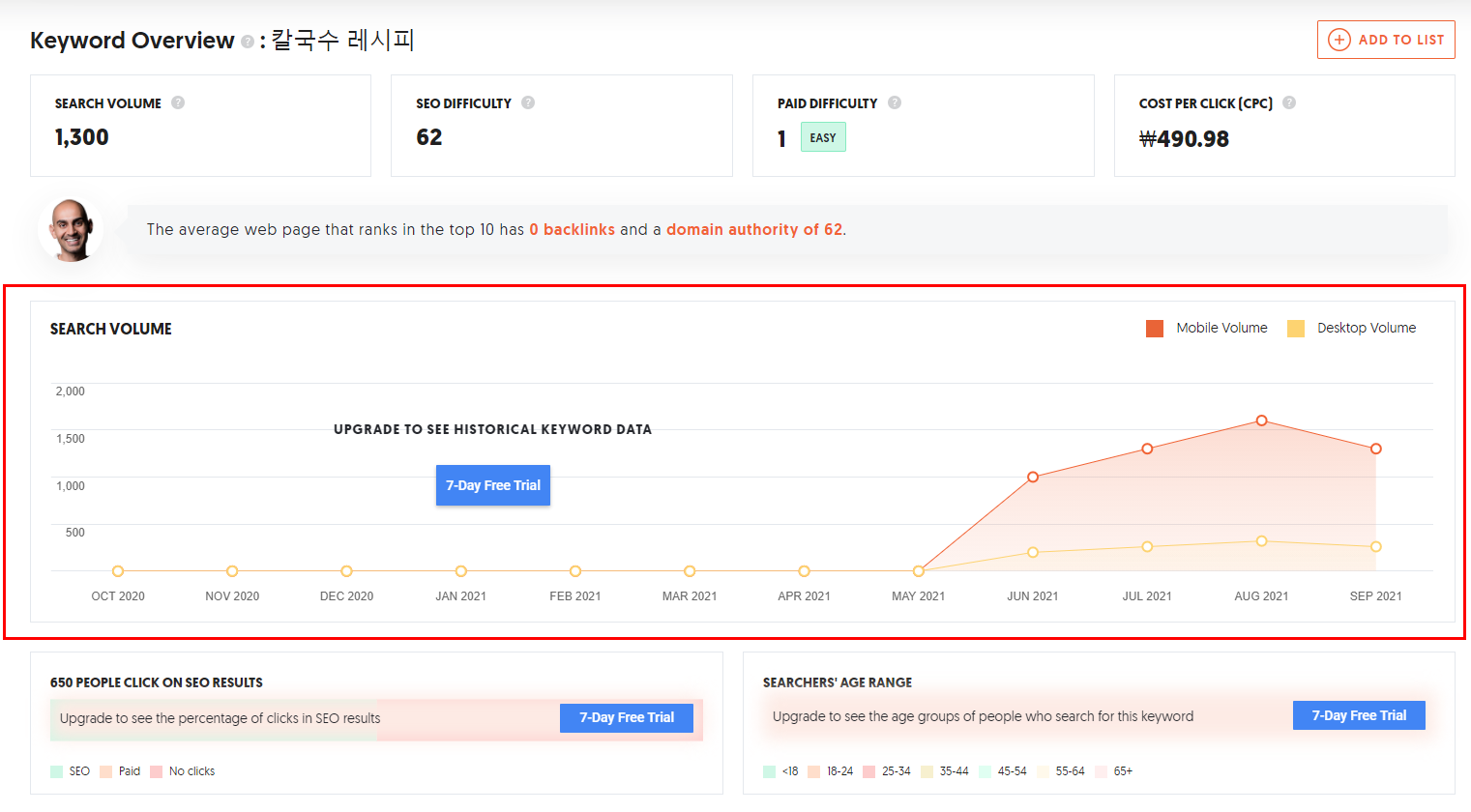Click the Add To List button
Viewport: 1471px width, 812px height.
click(x=1386, y=40)
